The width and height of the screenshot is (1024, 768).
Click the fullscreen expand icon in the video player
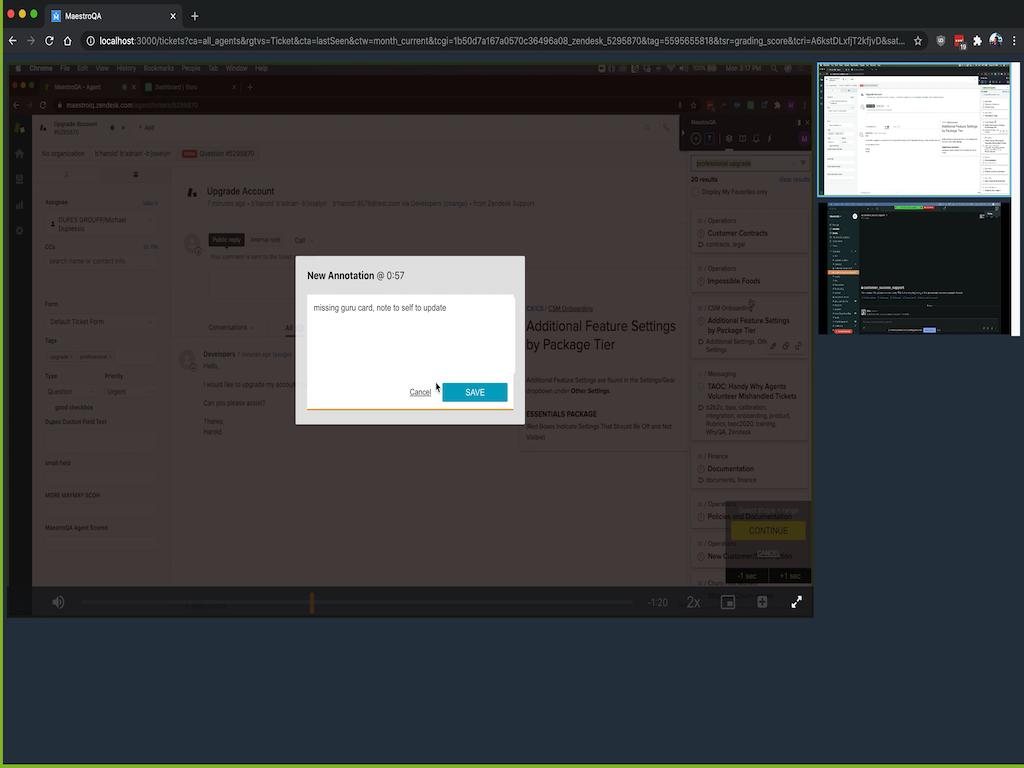coord(797,602)
